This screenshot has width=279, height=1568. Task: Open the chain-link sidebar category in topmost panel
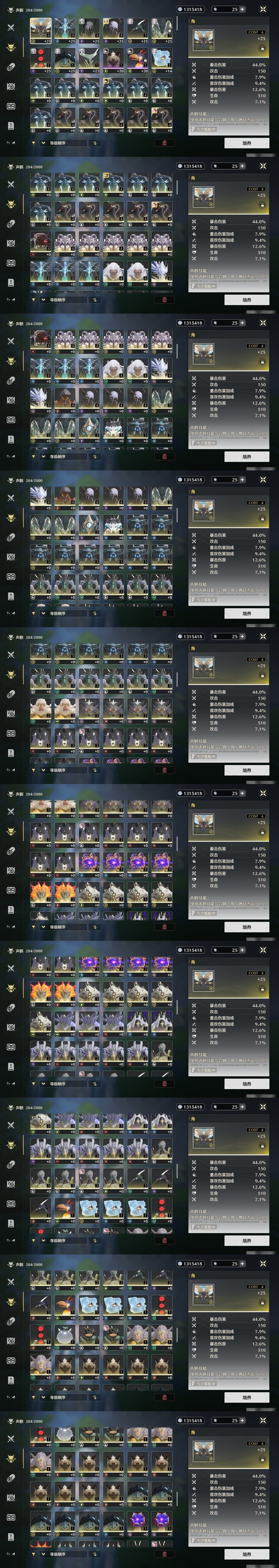[x=11, y=67]
